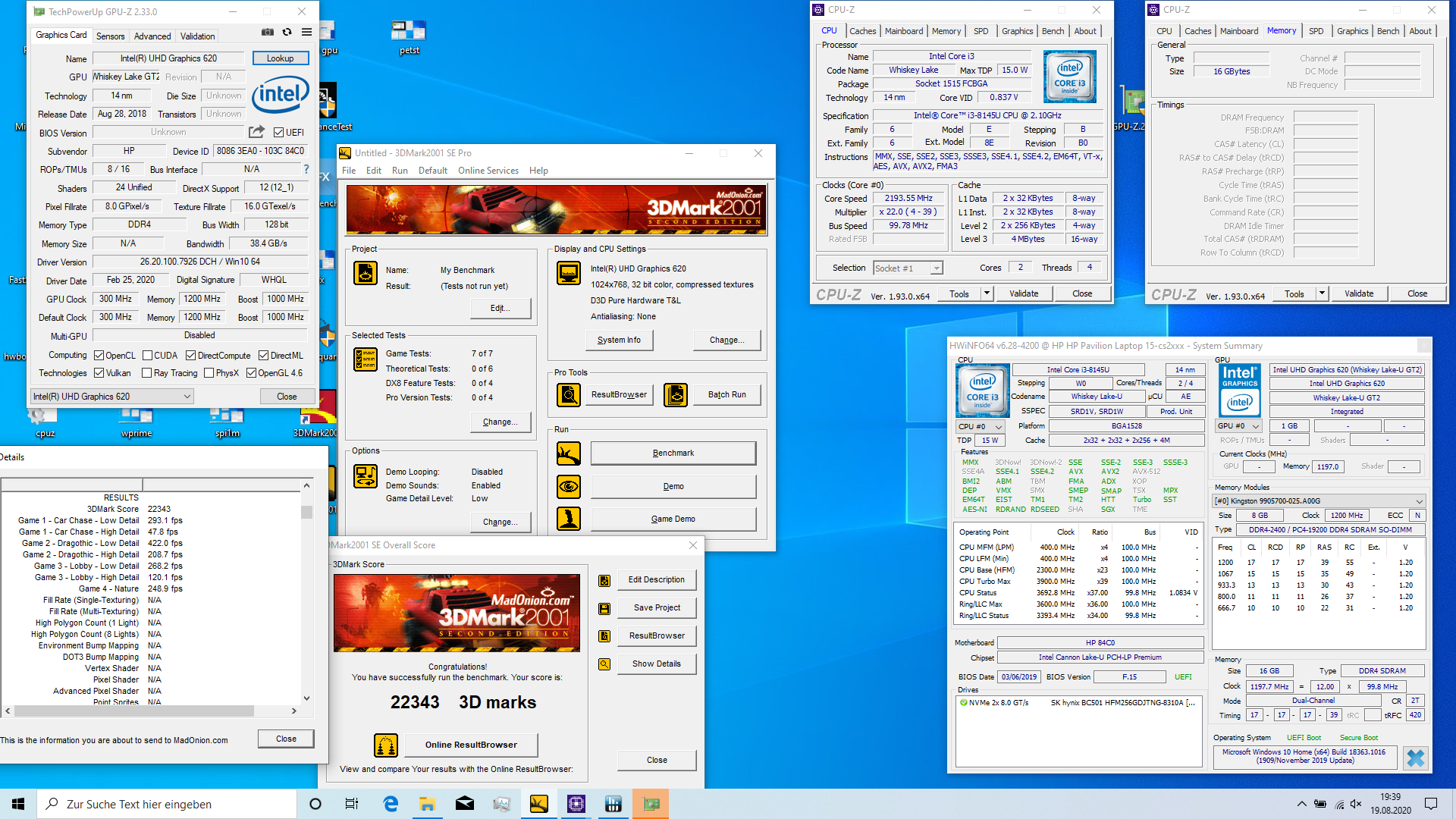
Task: Click Edit Description icon in score window
Action: click(x=604, y=580)
